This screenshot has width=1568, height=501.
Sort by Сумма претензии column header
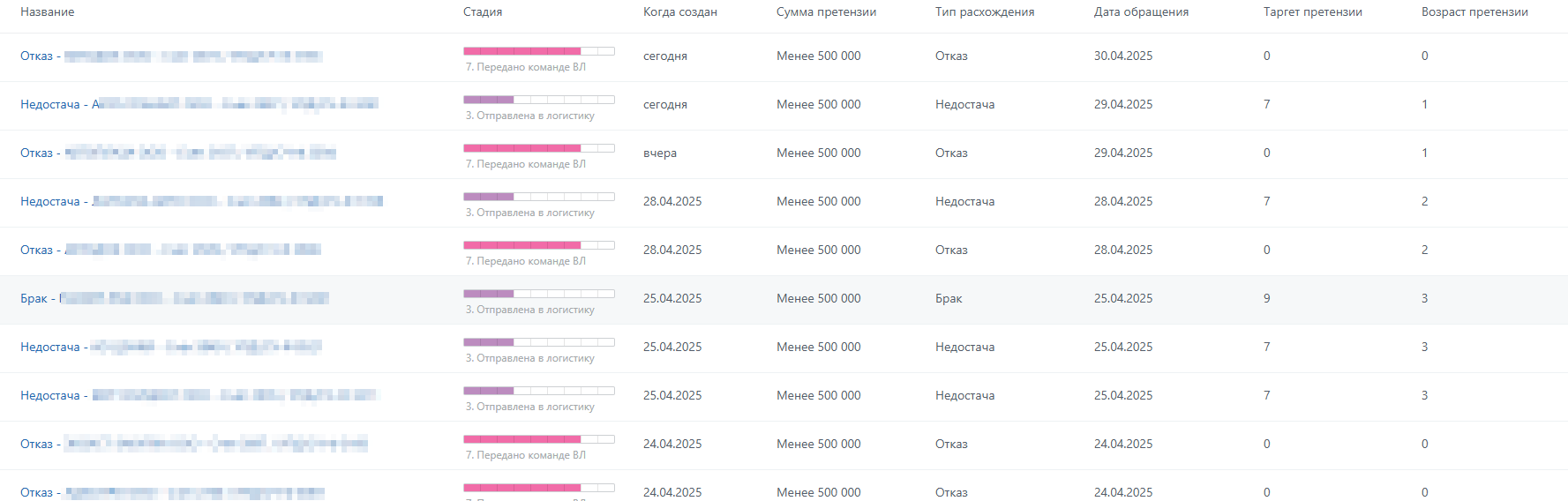point(827,12)
